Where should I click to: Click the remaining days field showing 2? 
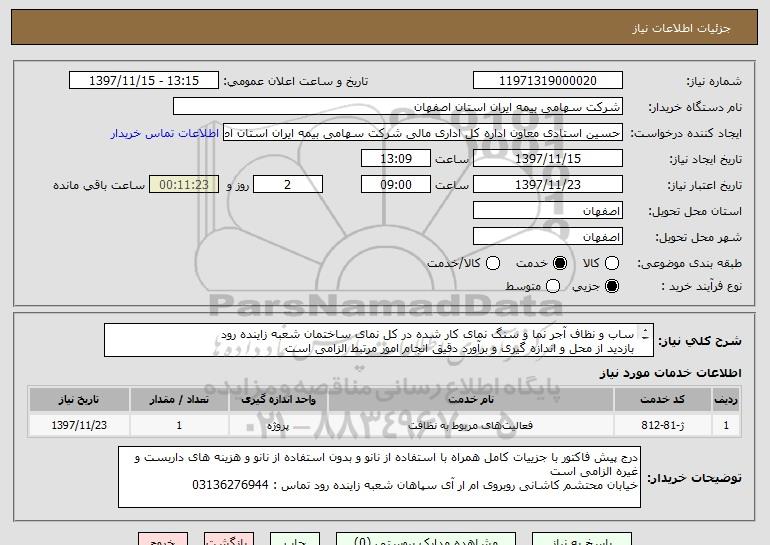pyautogui.click(x=288, y=185)
